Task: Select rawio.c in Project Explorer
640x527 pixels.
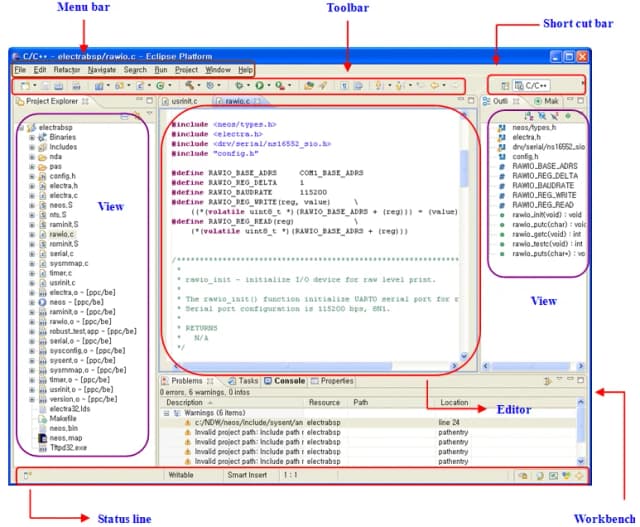Action: click(61, 234)
